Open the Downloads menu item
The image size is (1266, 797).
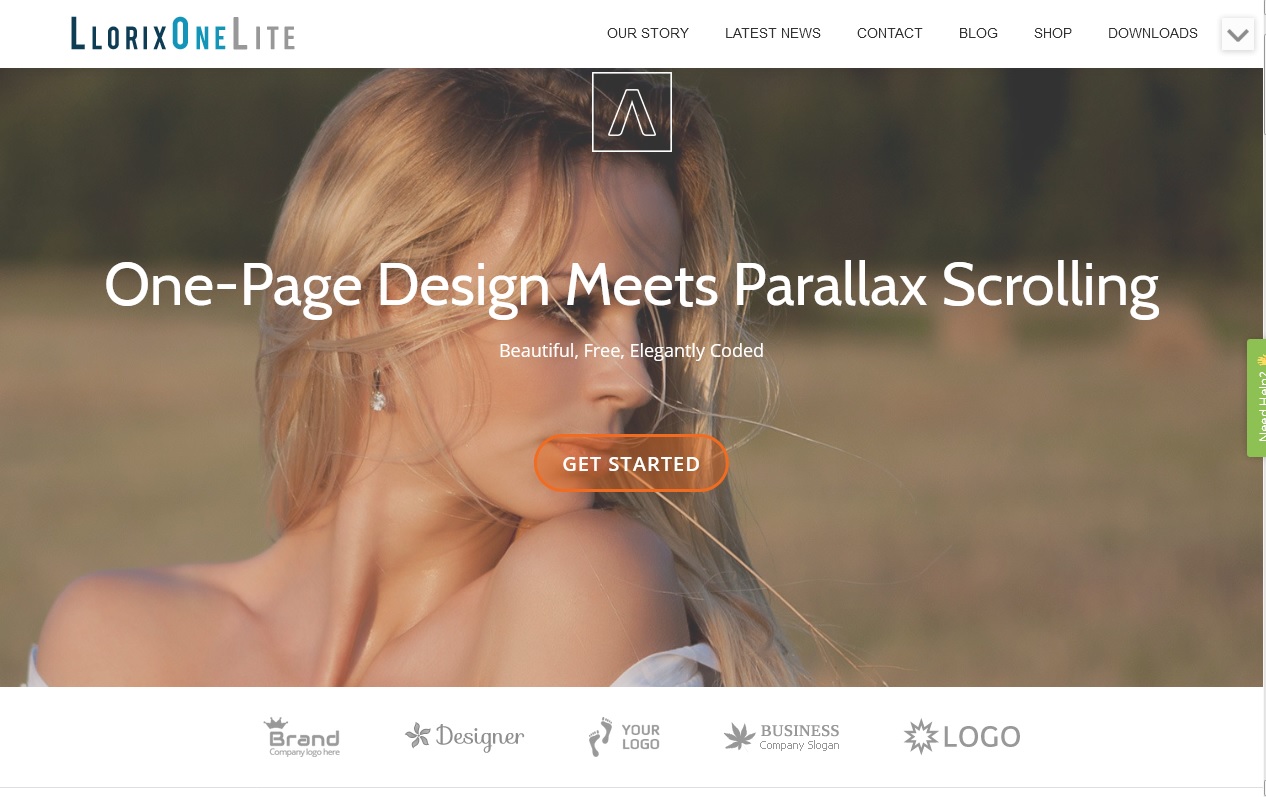click(1153, 33)
